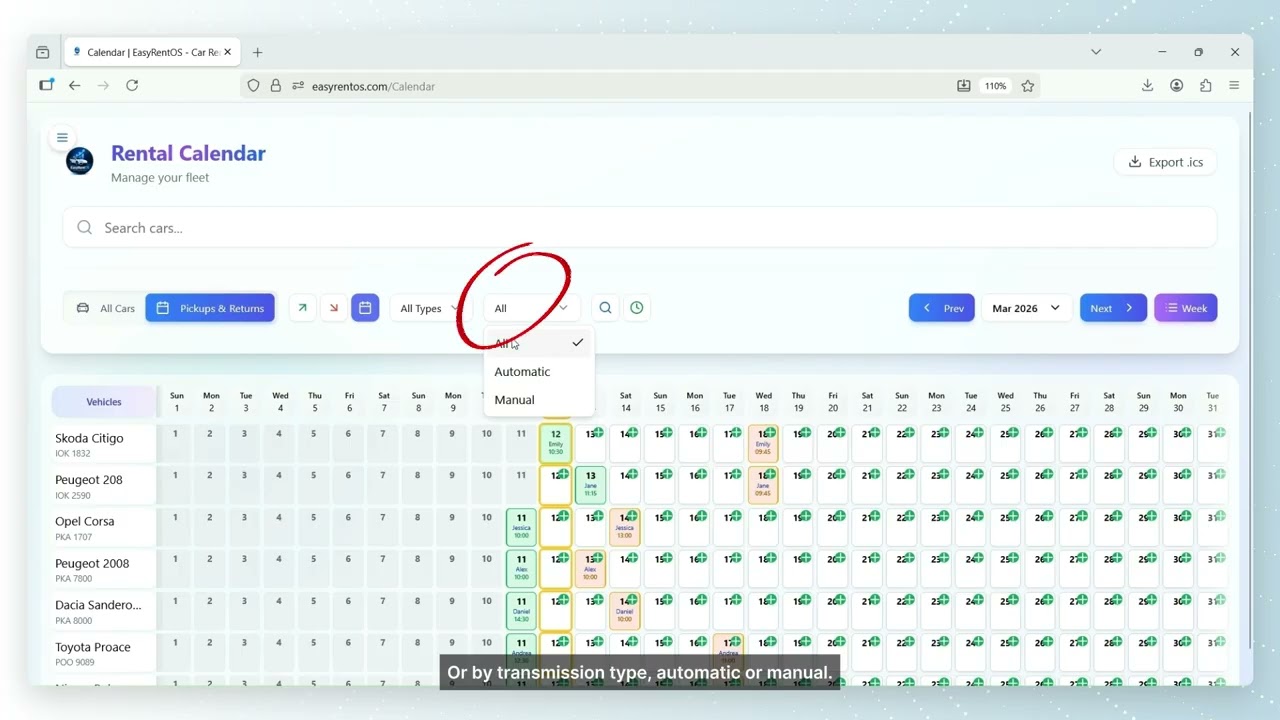
Task: Select Manual transmission option
Action: [539, 399]
